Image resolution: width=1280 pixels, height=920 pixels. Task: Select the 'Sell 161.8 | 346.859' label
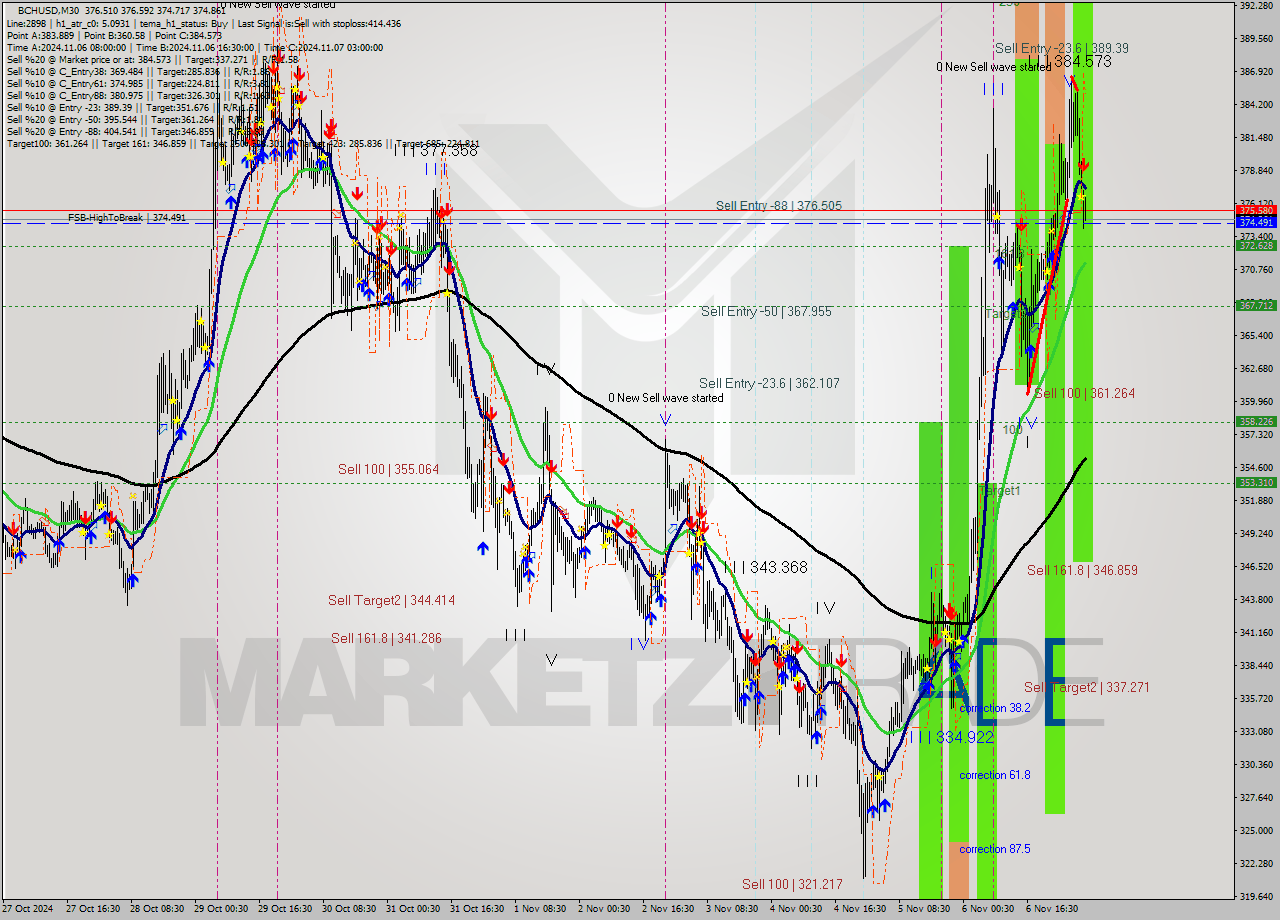tap(1082, 570)
